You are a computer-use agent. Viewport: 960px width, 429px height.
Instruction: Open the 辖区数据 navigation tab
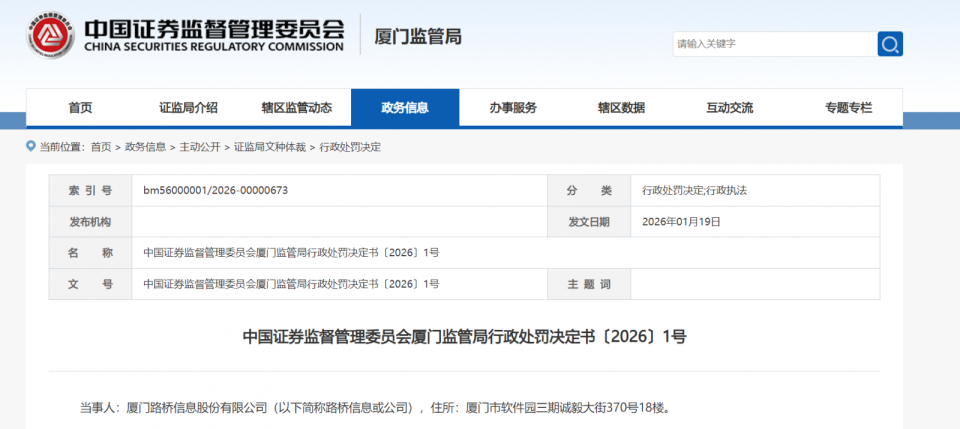coord(621,108)
